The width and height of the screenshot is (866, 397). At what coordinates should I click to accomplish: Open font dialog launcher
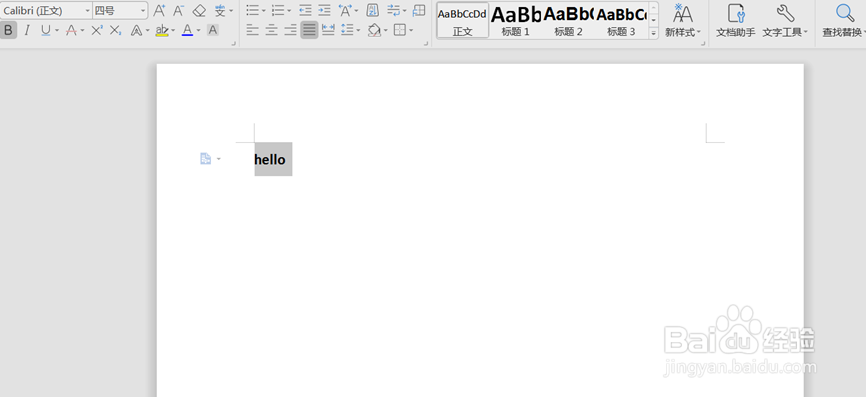pos(234,43)
